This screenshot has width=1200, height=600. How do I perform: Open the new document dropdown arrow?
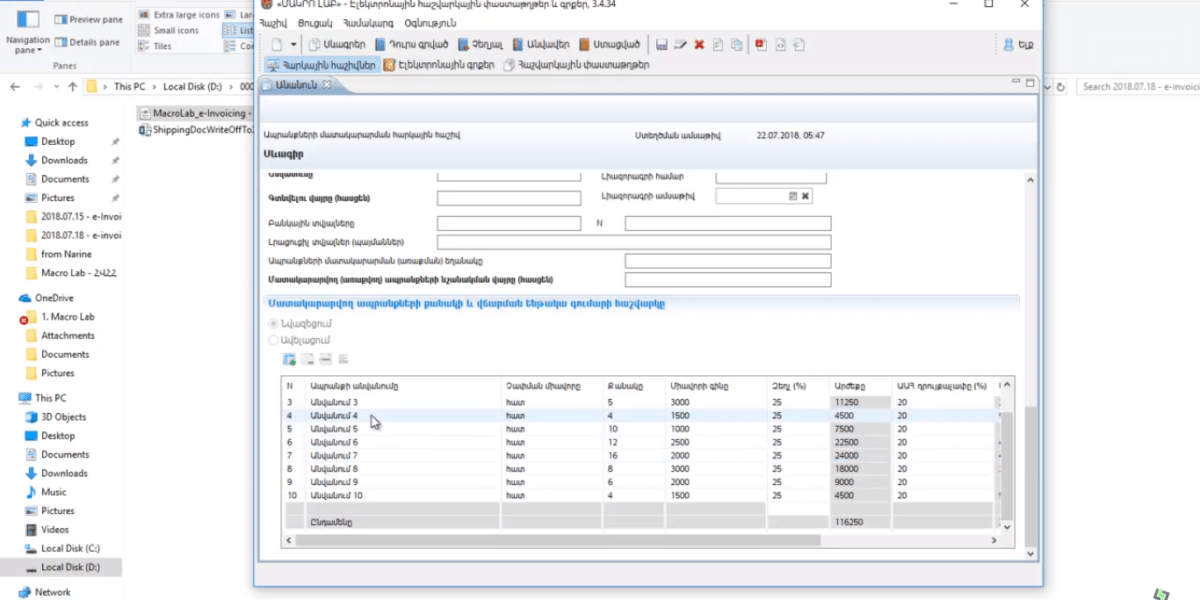(293, 44)
